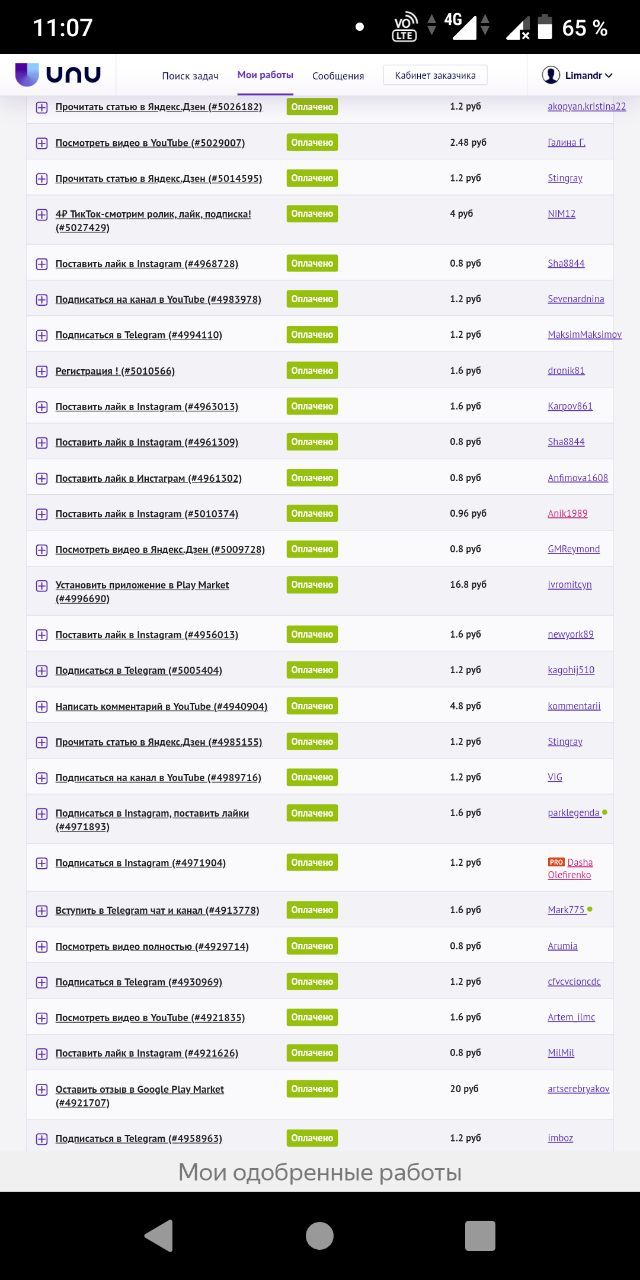640x1280 pixels.
Task: Click the UNU logo icon
Action: (x=27, y=75)
